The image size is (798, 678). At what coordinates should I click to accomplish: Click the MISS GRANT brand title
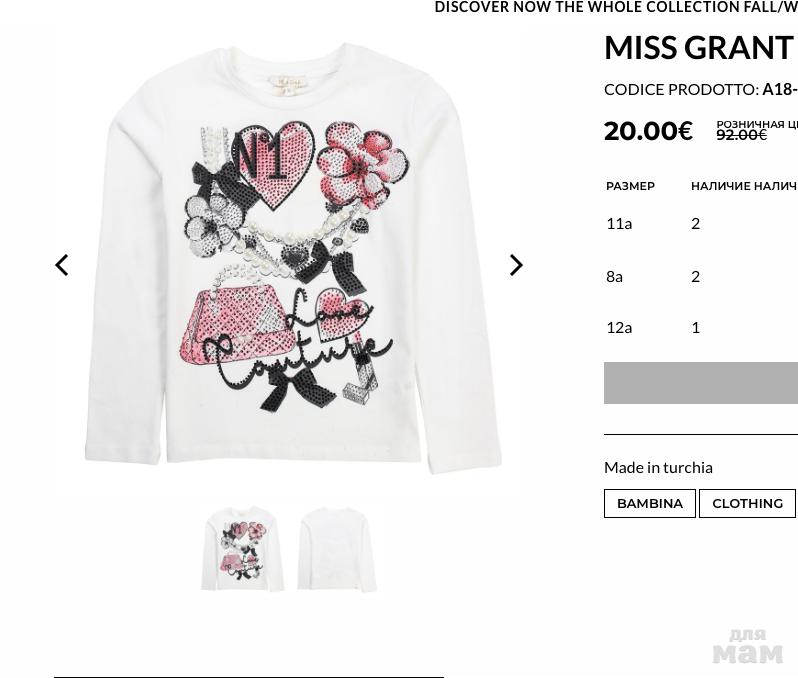click(699, 47)
